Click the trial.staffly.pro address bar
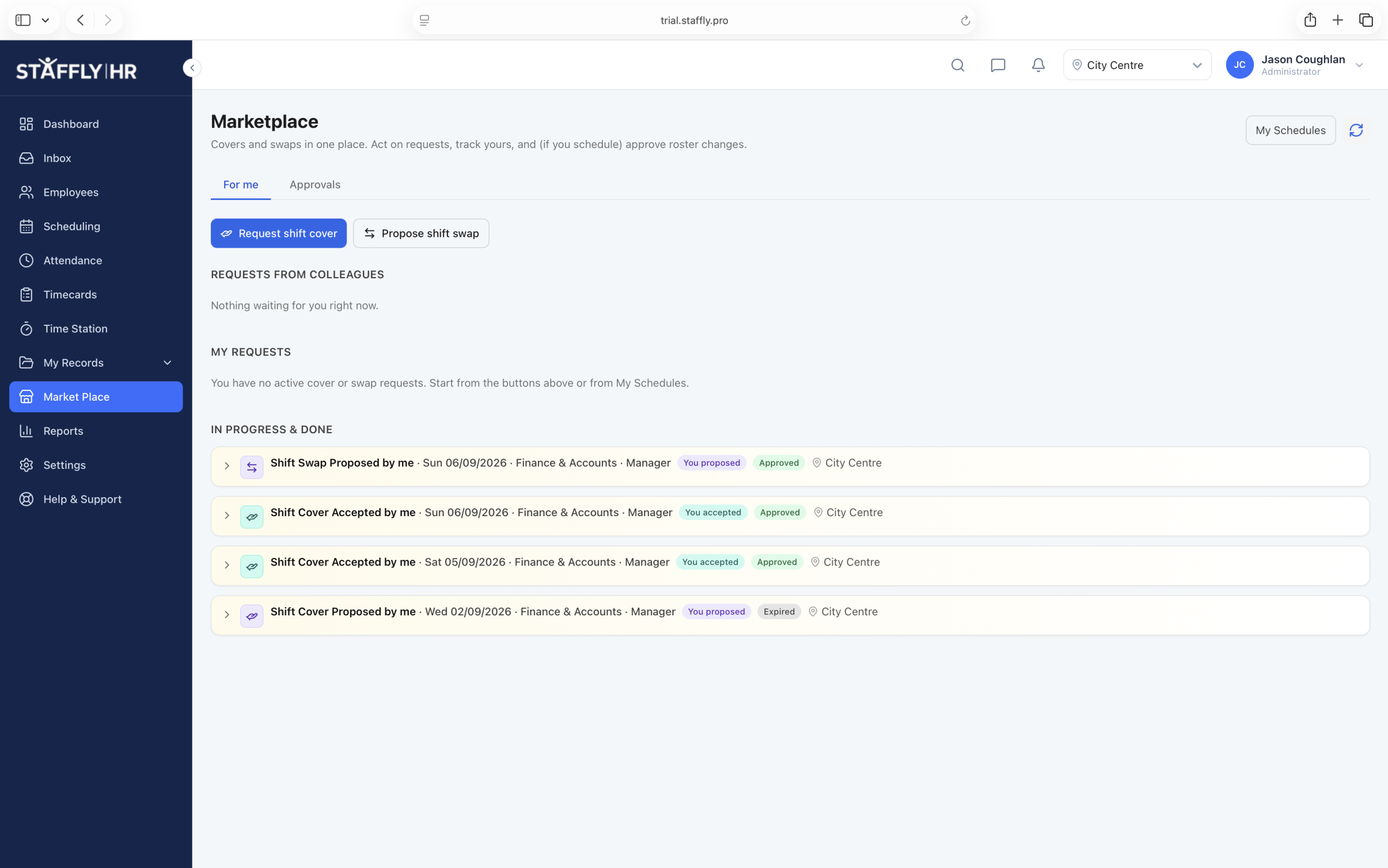Image resolution: width=1388 pixels, height=868 pixels. 694,20
